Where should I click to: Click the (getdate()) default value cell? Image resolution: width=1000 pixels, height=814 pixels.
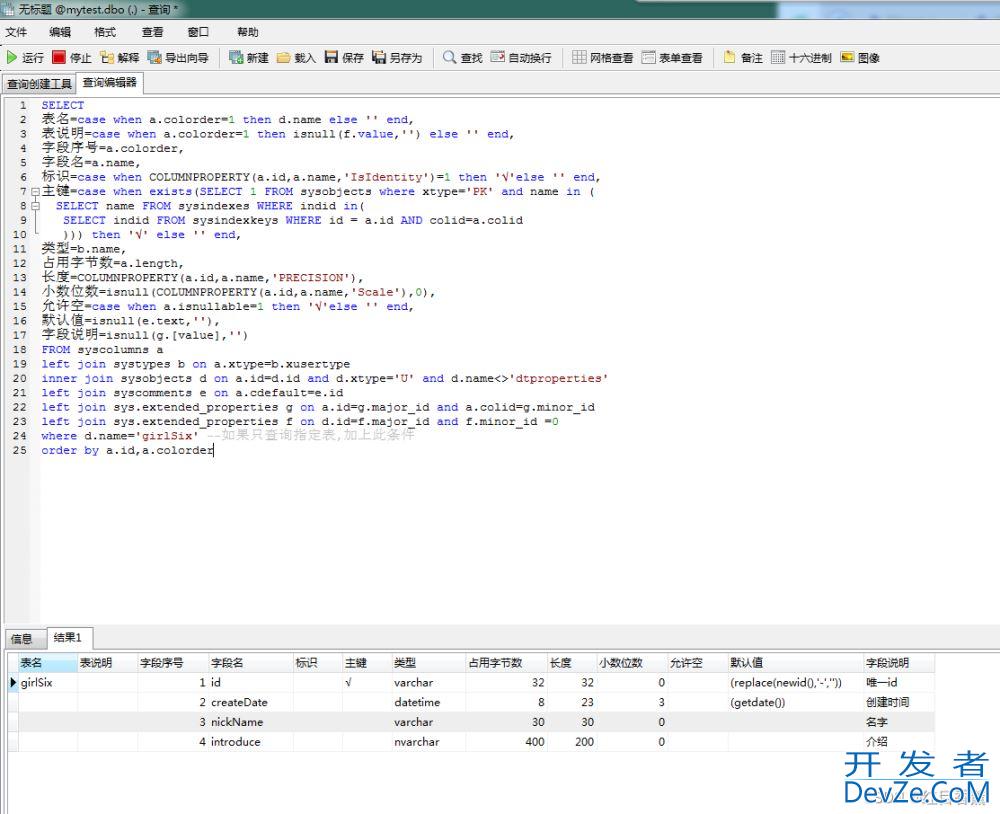pyautogui.click(x=795, y=702)
